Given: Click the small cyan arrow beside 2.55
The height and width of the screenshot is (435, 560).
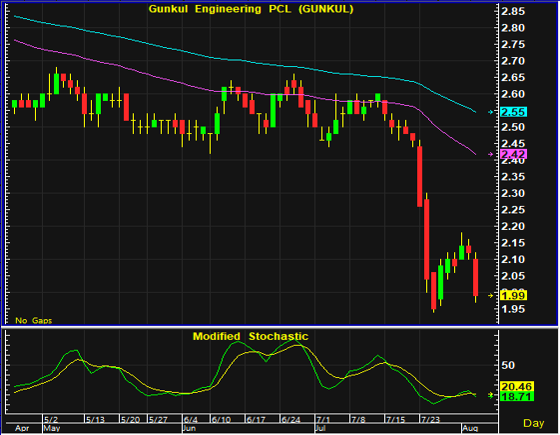Looking at the screenshot, I should pos(491,112).
